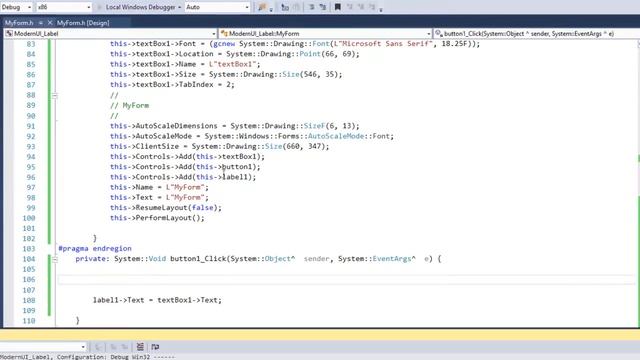The image size is (640, 360).
Task: Open the output source dropdown at bottom
Action: tap(43, 347)
